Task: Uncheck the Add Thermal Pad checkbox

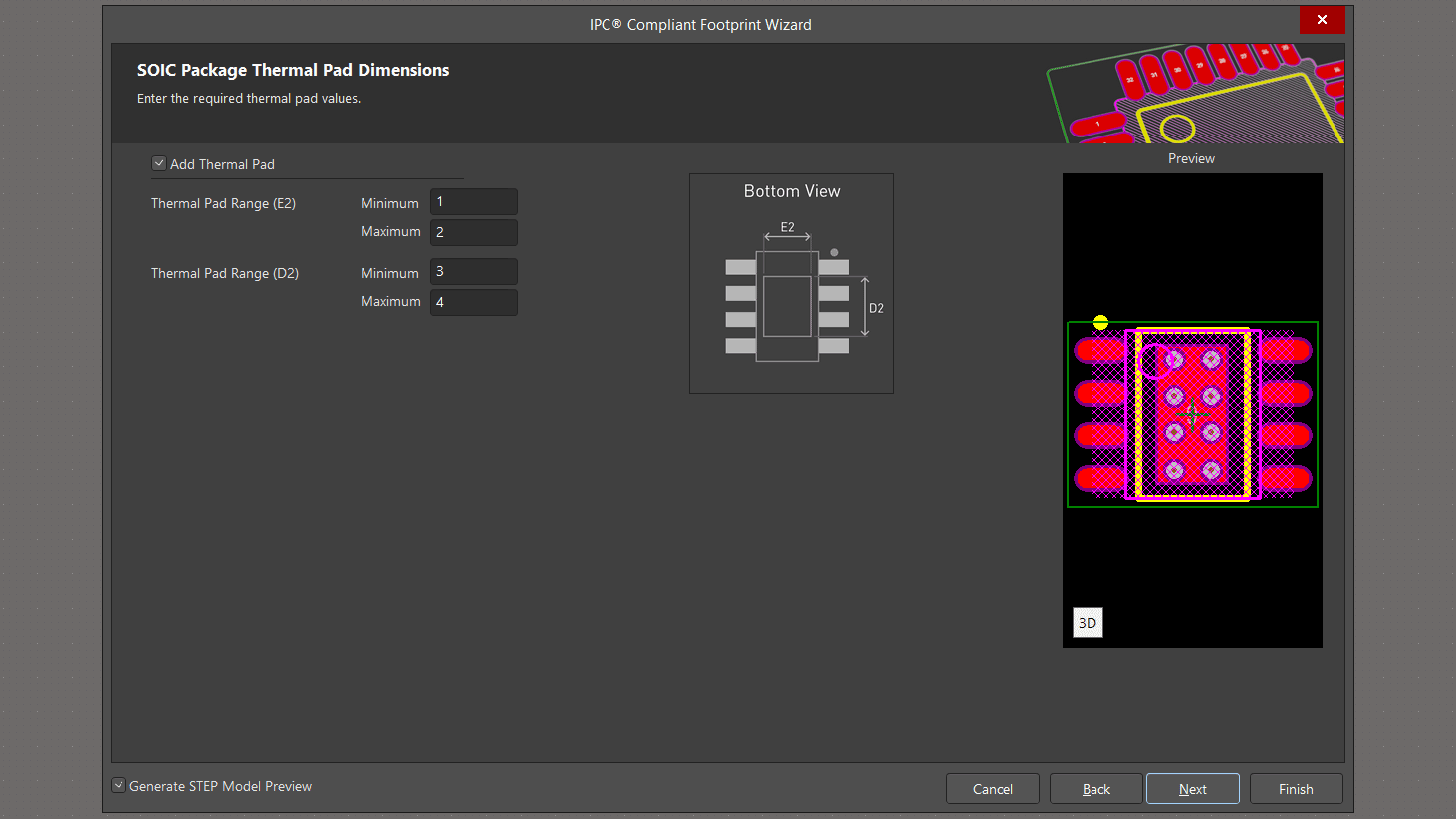Action: click(159, 163)
